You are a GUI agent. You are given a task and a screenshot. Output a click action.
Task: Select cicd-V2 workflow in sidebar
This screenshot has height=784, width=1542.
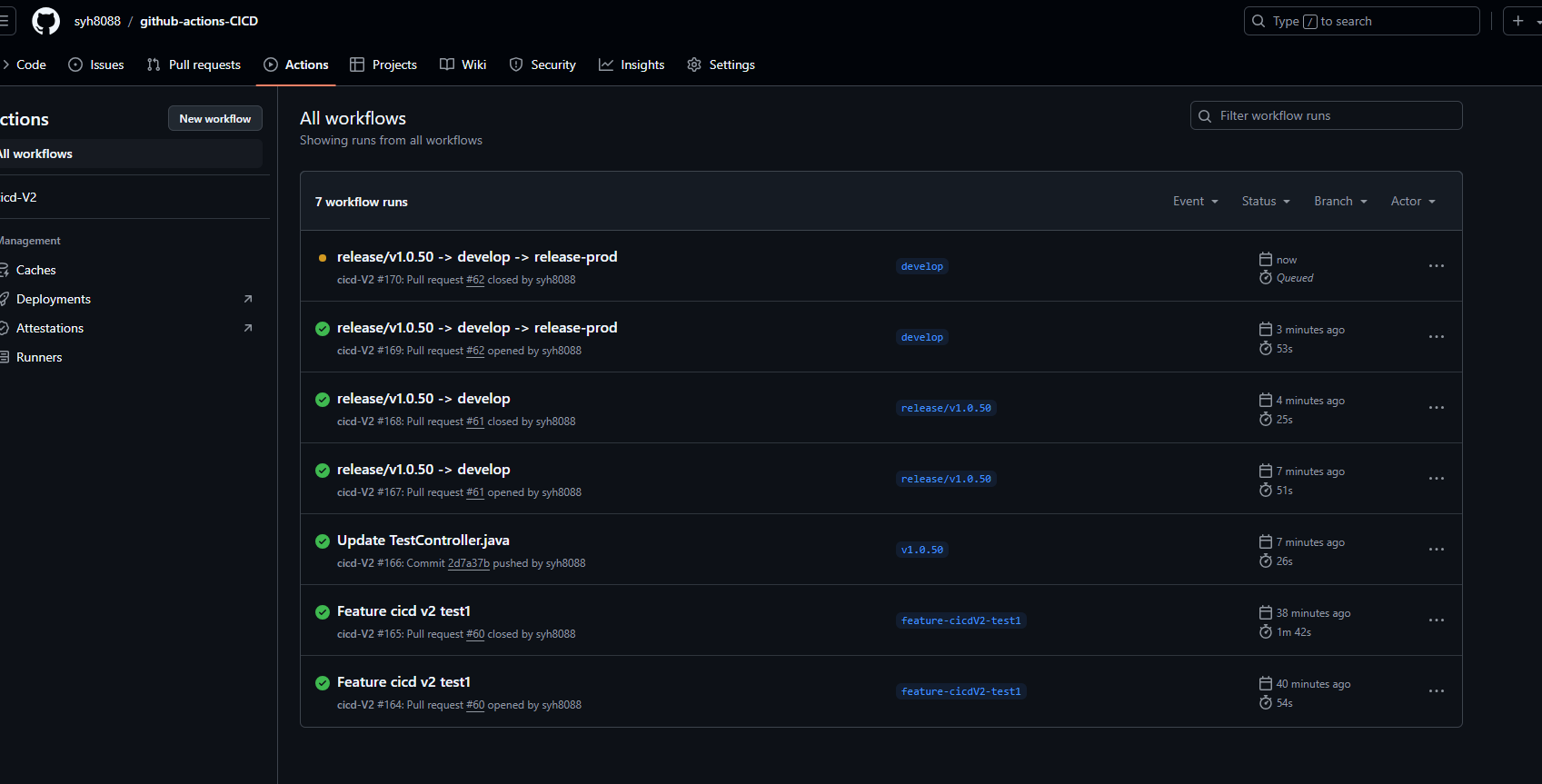[131, 197]
